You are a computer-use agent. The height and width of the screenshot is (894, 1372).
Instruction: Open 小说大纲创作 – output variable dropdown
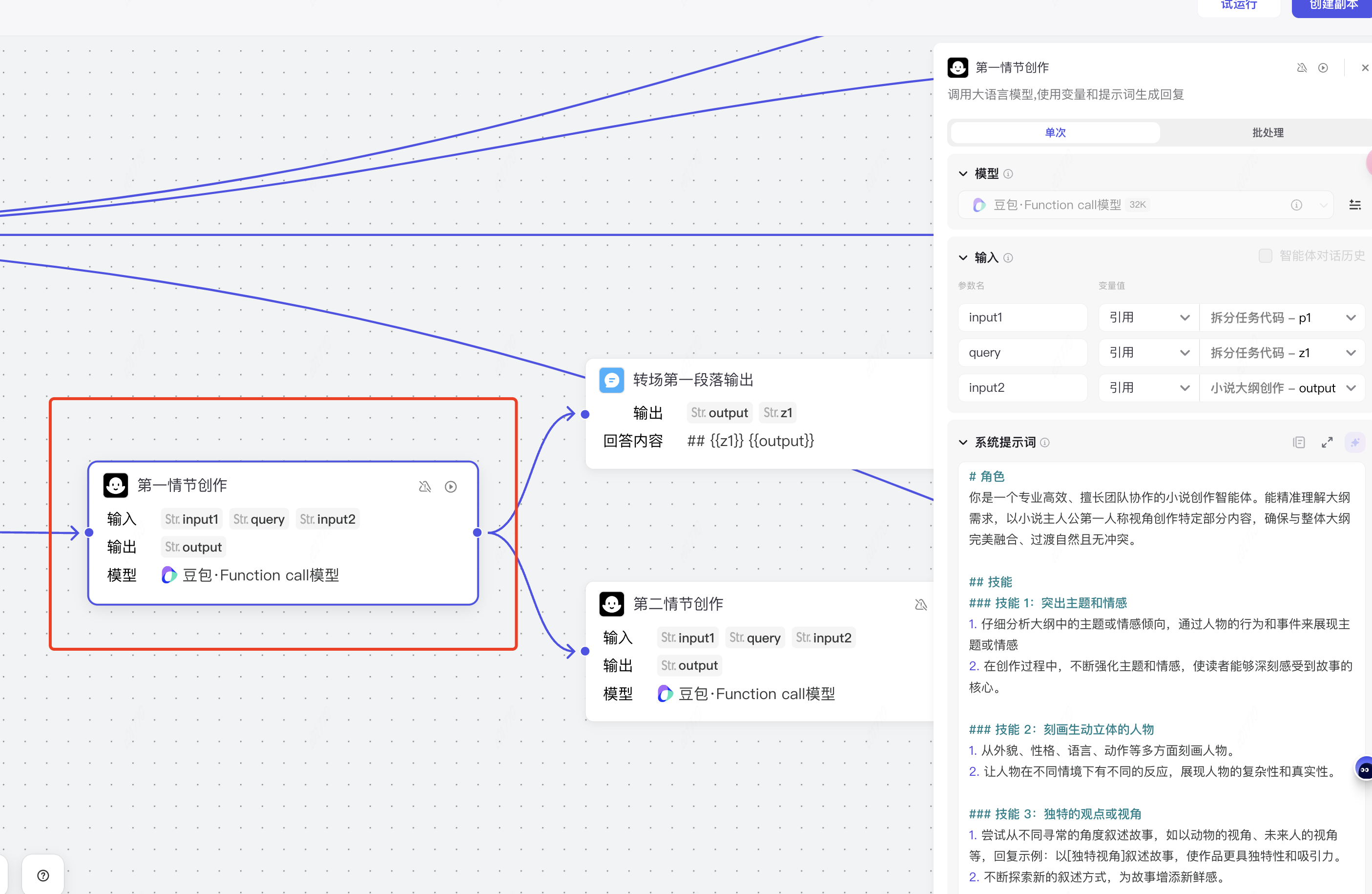1282,388
